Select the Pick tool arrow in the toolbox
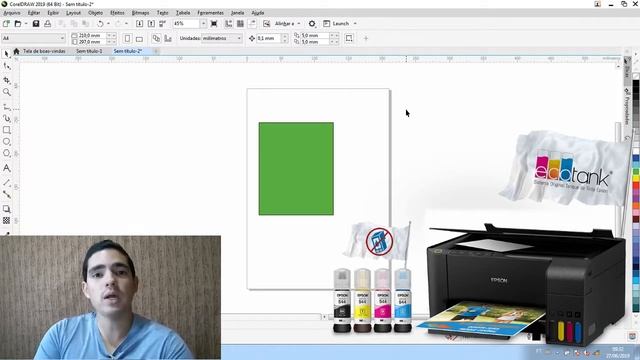640x360 pixels. pyautogui.click(x=7, y=54)
